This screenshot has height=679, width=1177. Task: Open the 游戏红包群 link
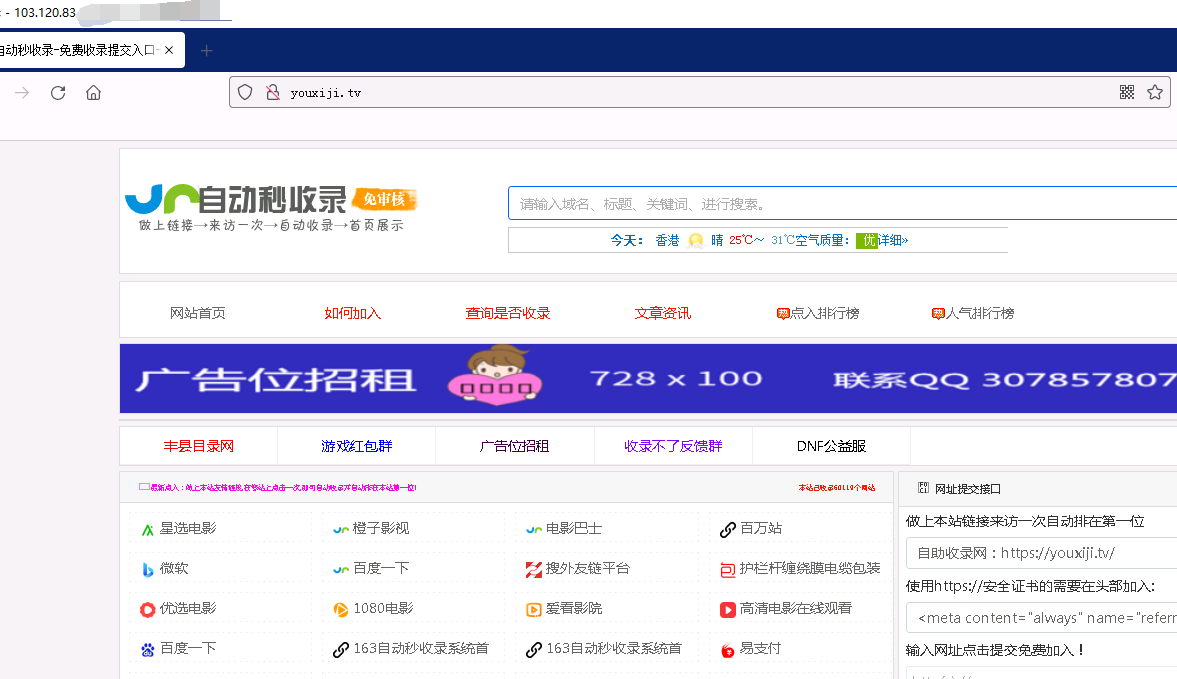357,446
